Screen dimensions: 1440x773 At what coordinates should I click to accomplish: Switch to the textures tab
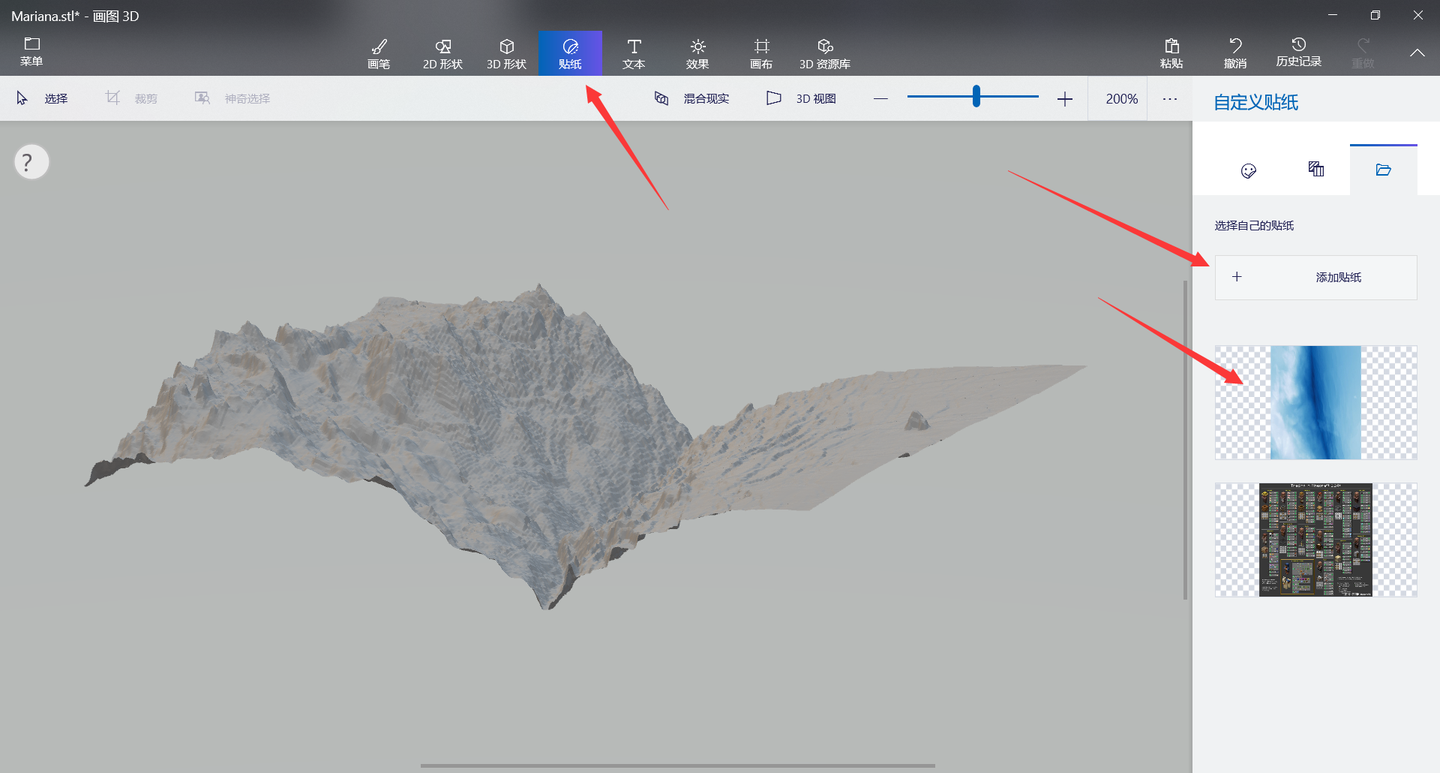click(1316, 170)
